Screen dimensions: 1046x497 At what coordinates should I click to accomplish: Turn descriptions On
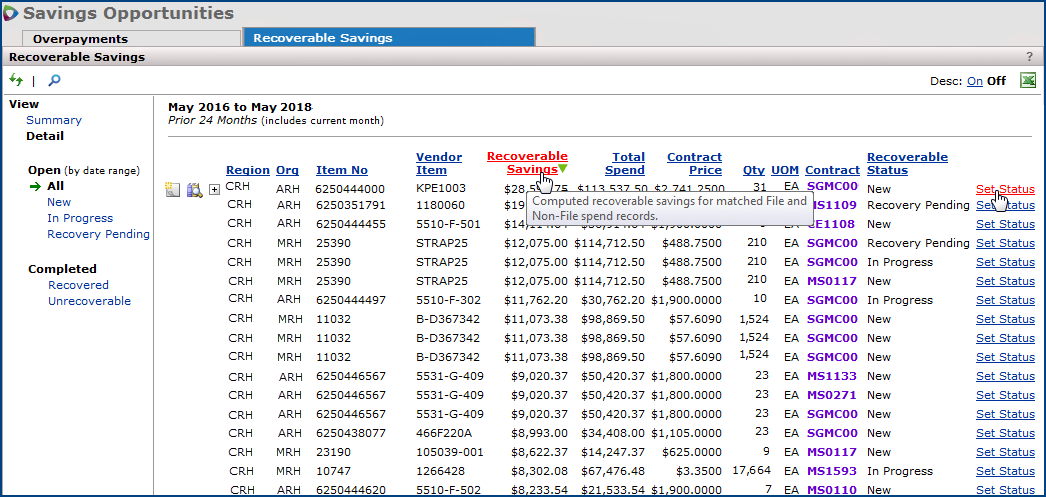[975, 82]
